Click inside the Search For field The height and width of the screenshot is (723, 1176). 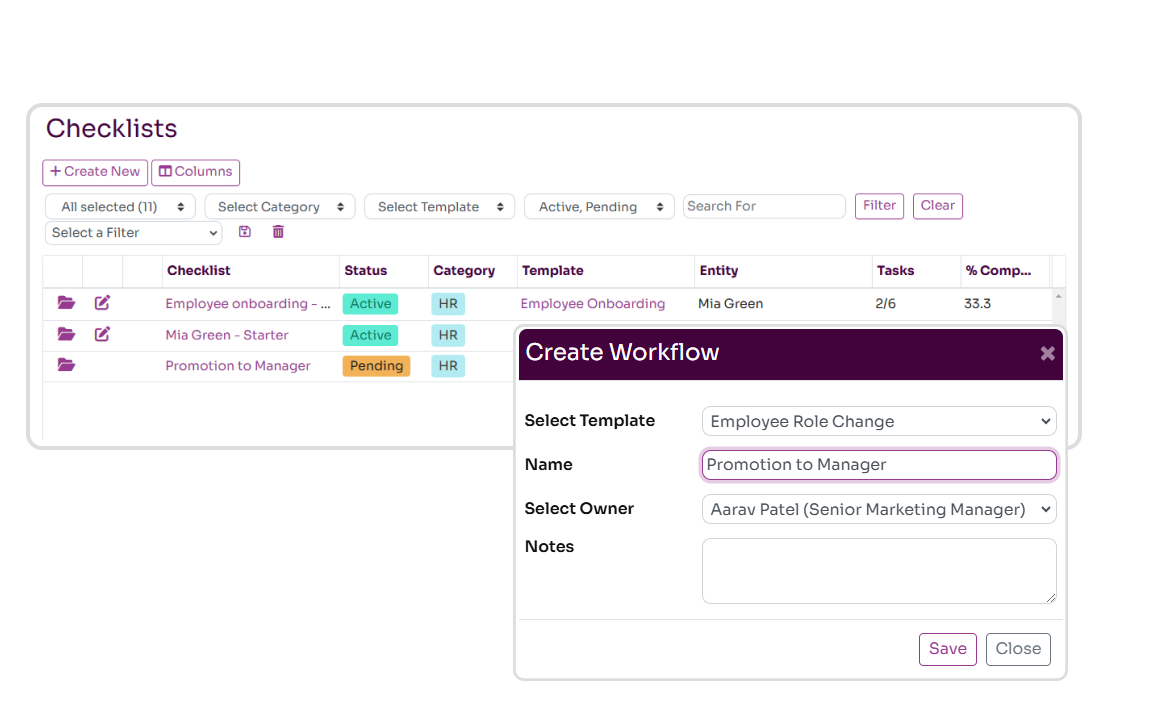coord(764,206)
